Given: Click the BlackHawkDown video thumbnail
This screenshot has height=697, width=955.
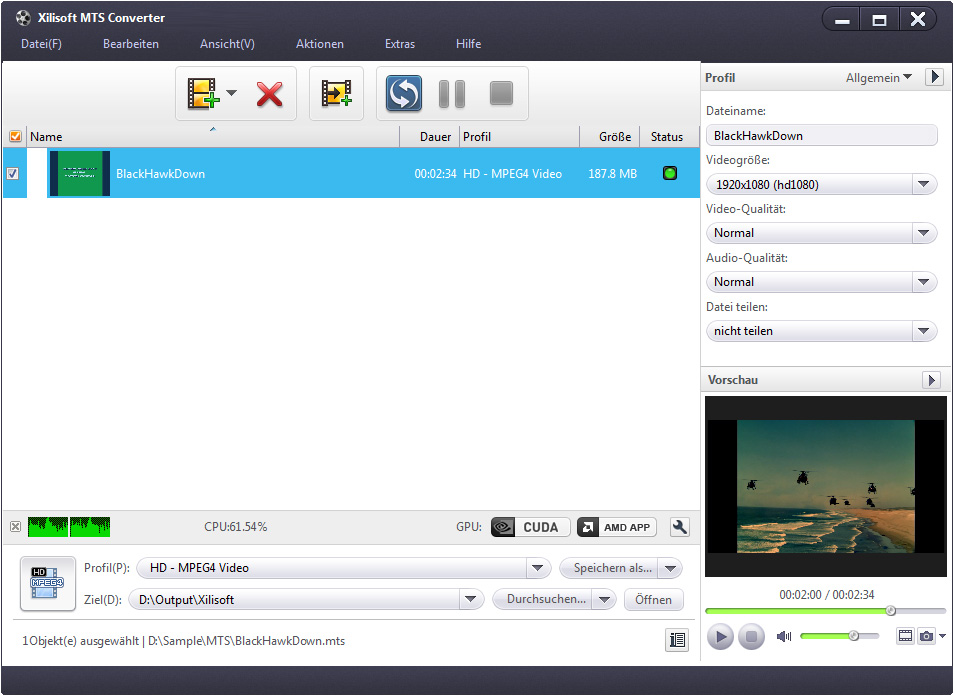Looking at the screenshot, I should 80,174.
